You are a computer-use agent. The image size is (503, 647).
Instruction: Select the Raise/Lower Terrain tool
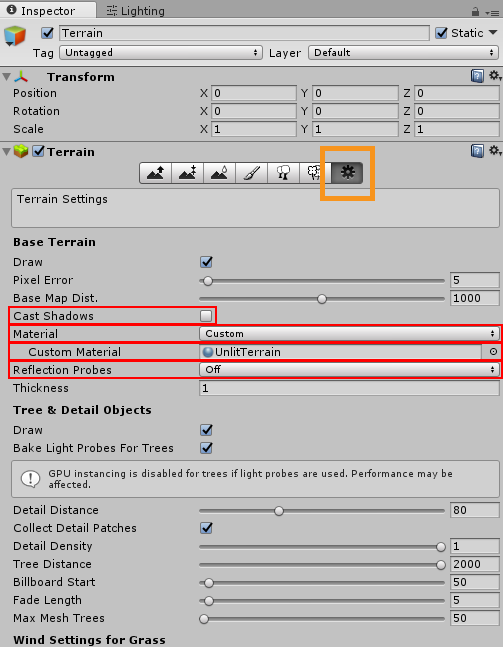156,172
